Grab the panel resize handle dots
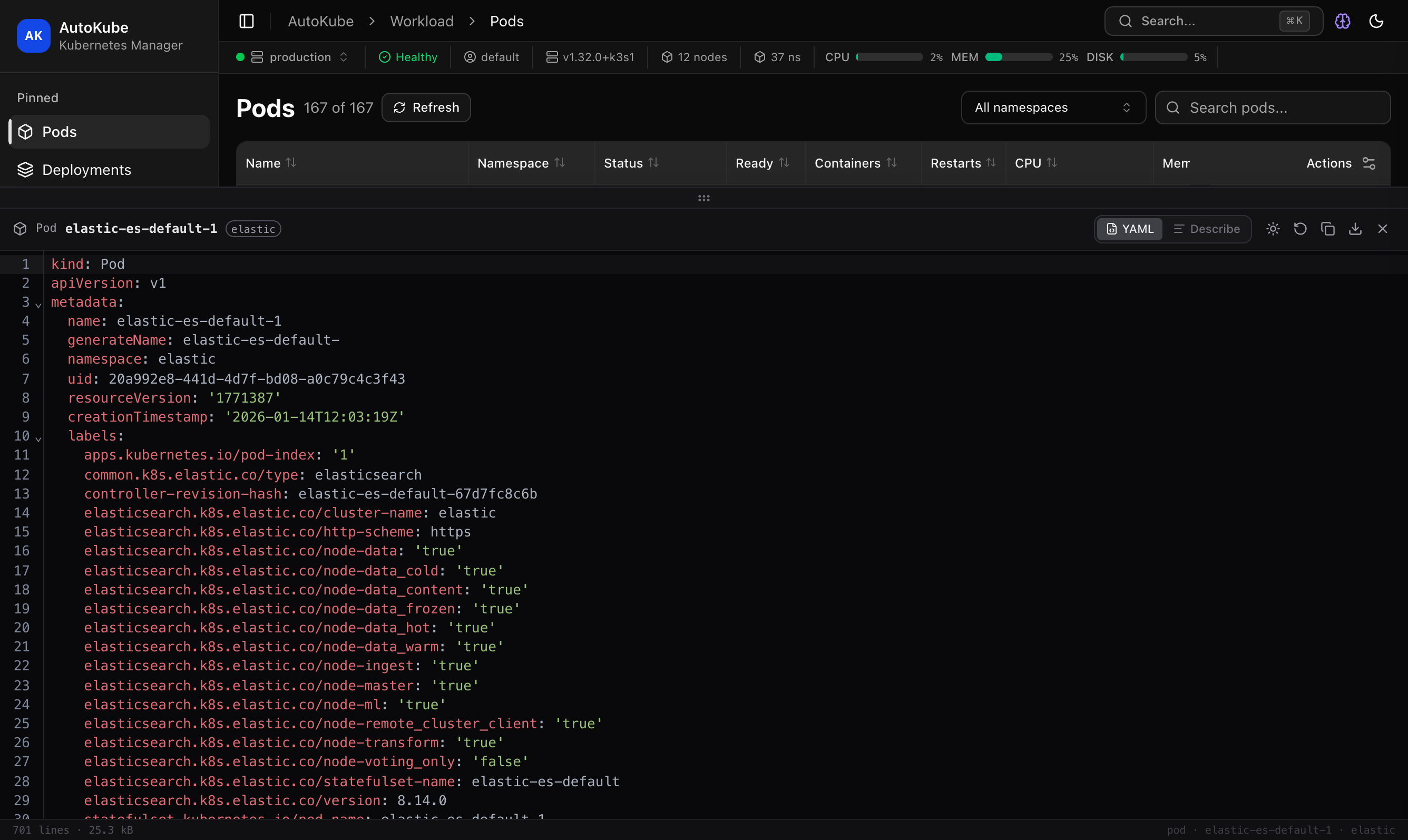The height and width of the screenshot is (840, 1408). [x=703, y=198]
